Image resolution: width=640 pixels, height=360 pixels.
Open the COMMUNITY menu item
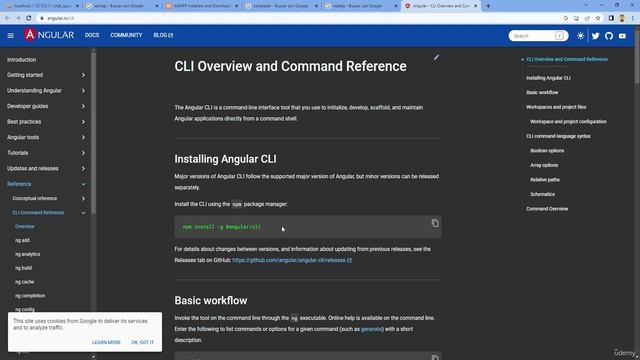(126, 35)
